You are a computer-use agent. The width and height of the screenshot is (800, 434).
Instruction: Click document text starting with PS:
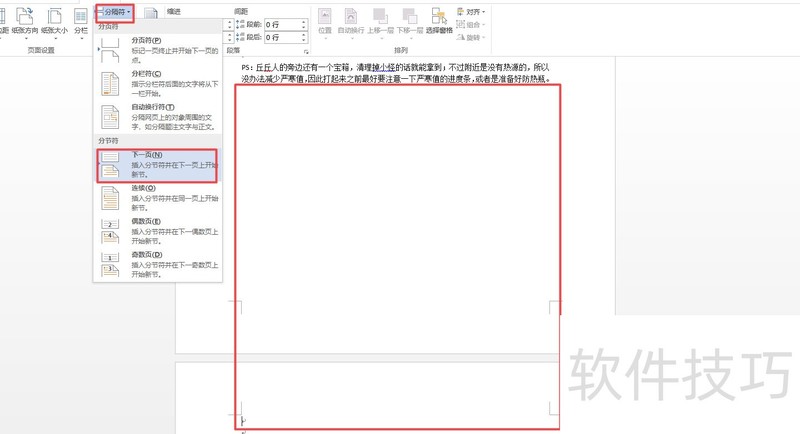(x=396, y=73)
